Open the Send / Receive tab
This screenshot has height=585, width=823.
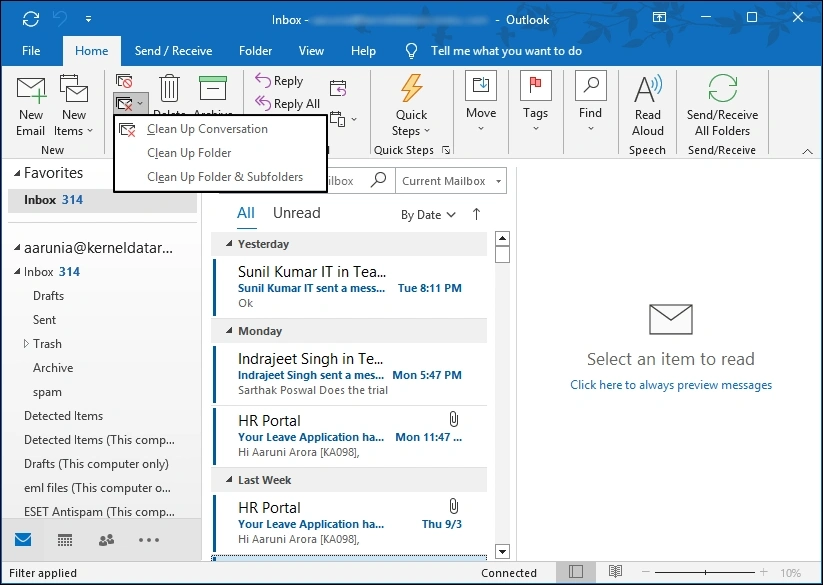(173, 51)
